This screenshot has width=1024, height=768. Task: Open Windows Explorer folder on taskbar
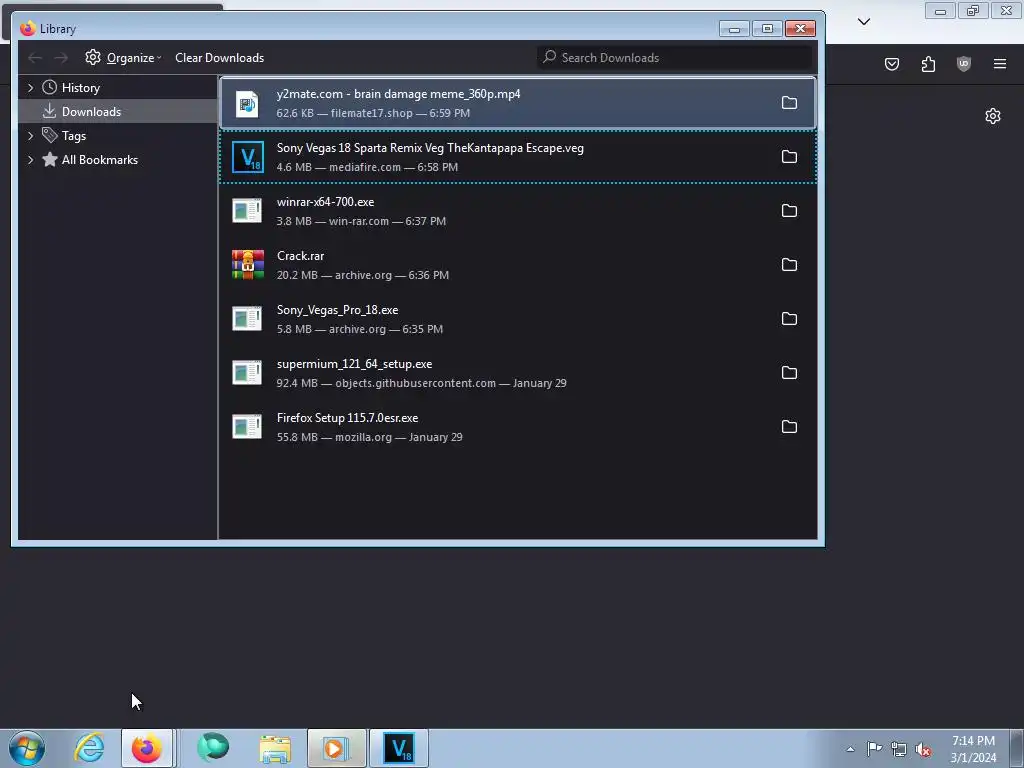pos(275,748)
